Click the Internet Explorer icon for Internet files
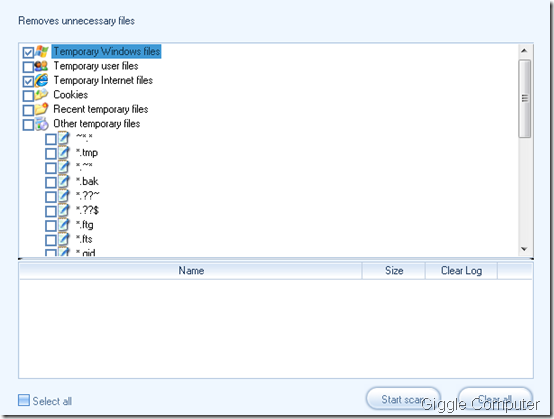 click(x=41, y=81)
